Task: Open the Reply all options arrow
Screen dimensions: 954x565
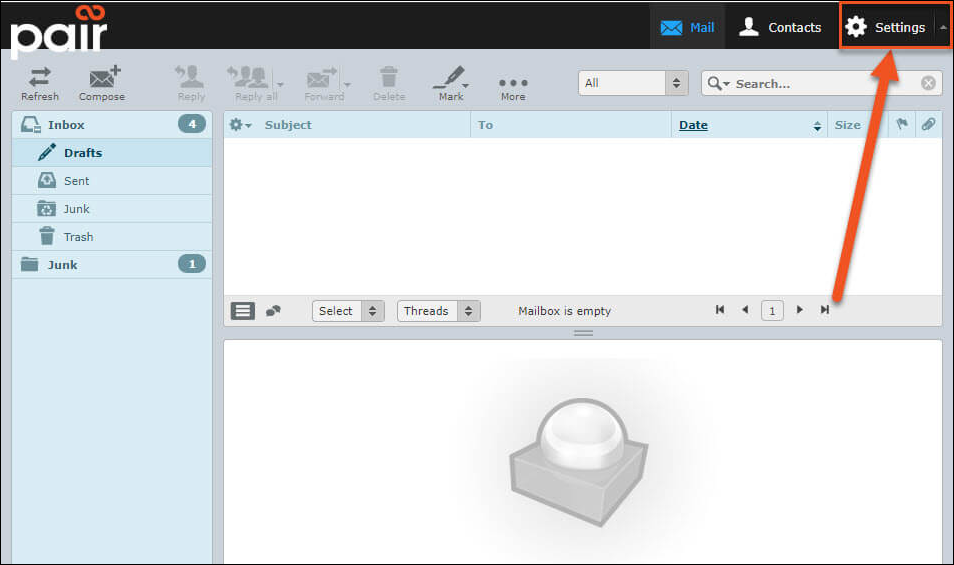Action: point(280,84)
